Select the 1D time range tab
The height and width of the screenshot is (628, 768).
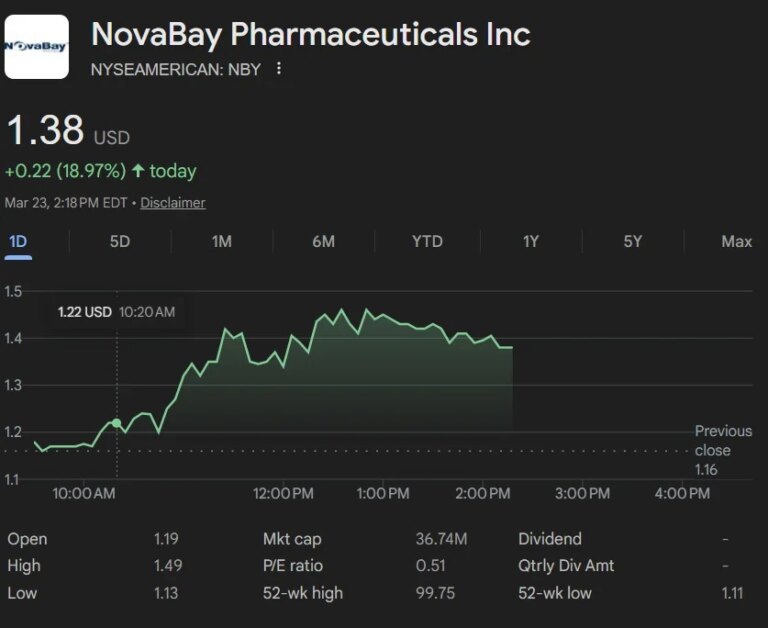coord(18,241)
